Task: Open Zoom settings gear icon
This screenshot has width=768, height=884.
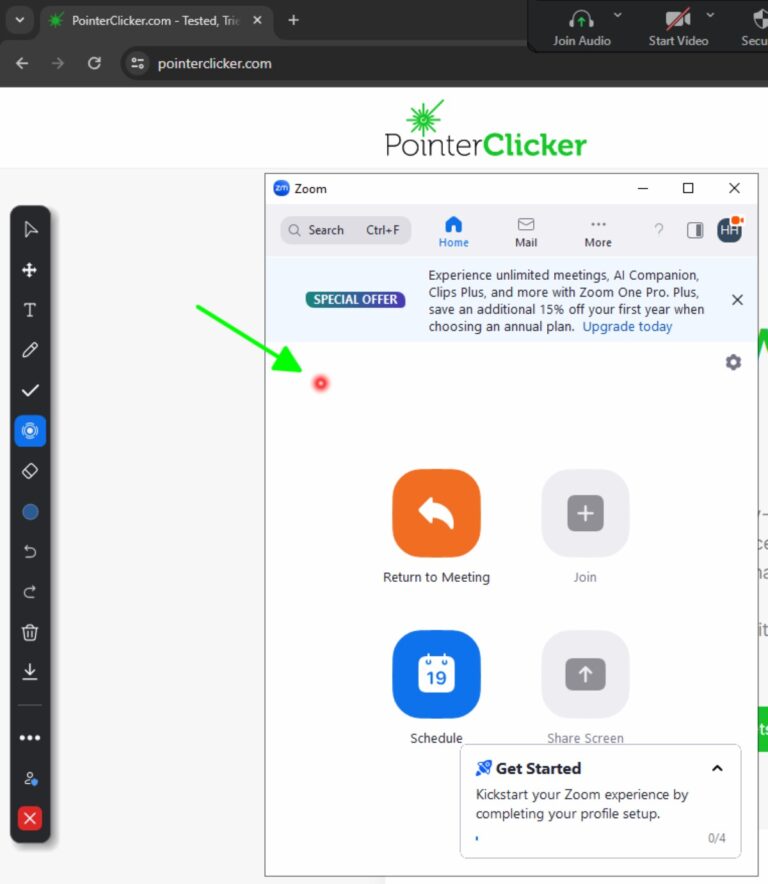Action: click(733, 362)
